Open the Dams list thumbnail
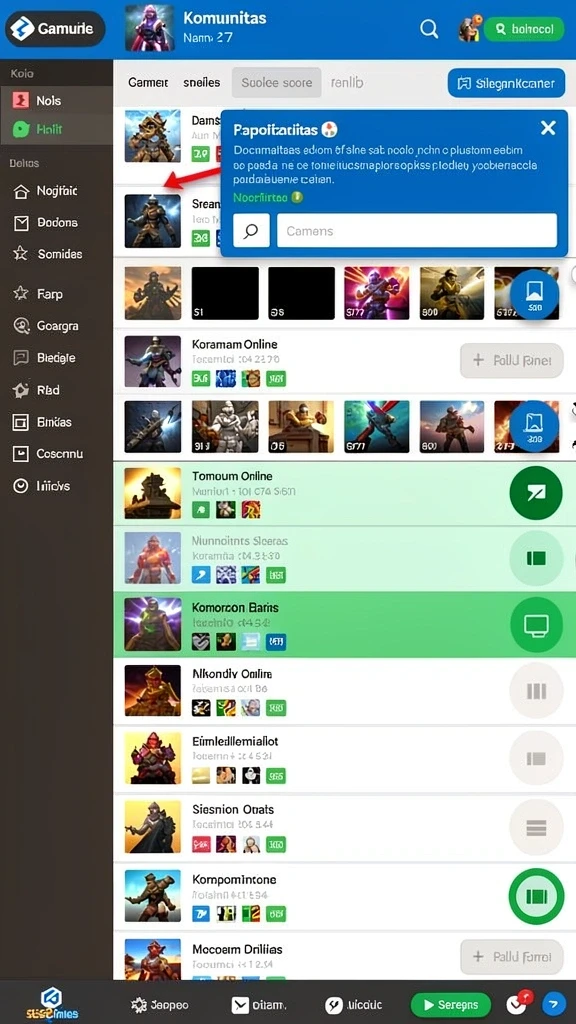Screen dimensions: 576x1024 (153, 136)
